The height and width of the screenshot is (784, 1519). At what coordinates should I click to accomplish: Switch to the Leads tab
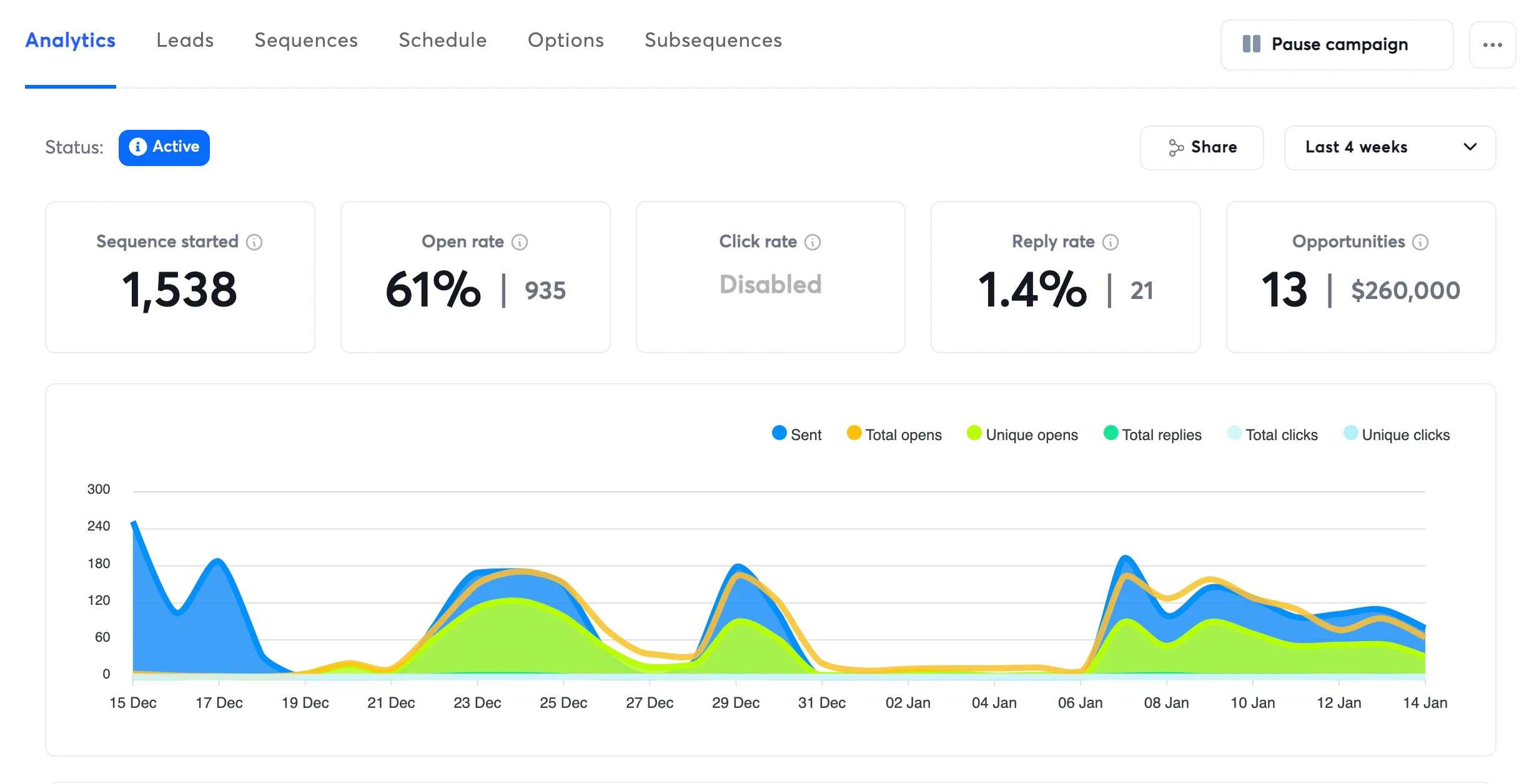(x=185, y=41)
